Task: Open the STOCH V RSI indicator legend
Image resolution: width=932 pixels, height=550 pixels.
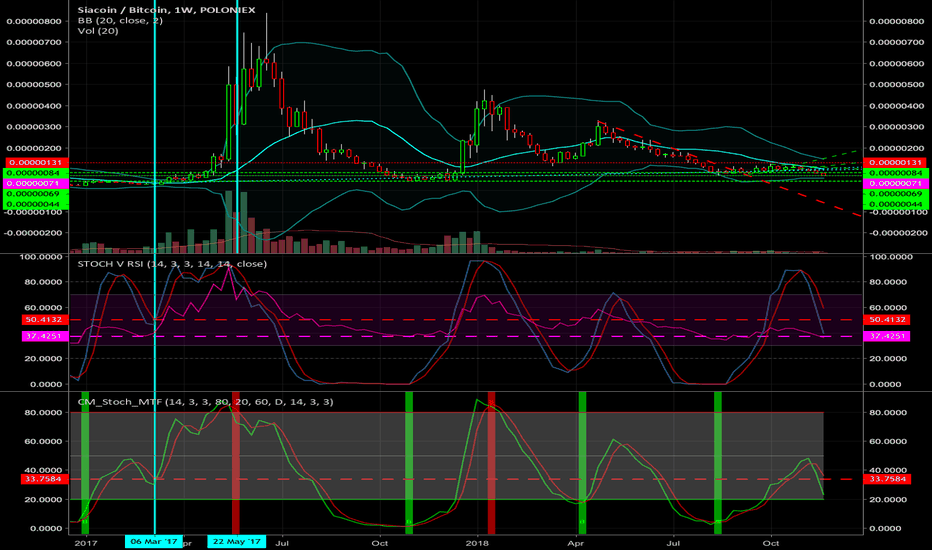Action: 172,264
